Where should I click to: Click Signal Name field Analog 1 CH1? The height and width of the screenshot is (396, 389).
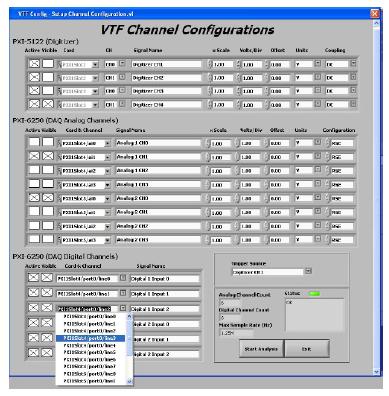pos(159,157)
